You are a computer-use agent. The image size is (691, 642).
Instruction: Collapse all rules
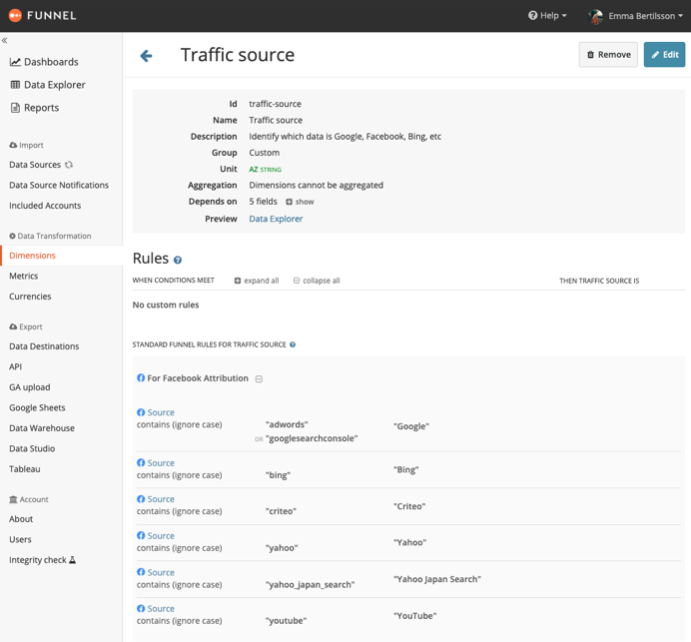pyautogui.click(x=317, y=281)
